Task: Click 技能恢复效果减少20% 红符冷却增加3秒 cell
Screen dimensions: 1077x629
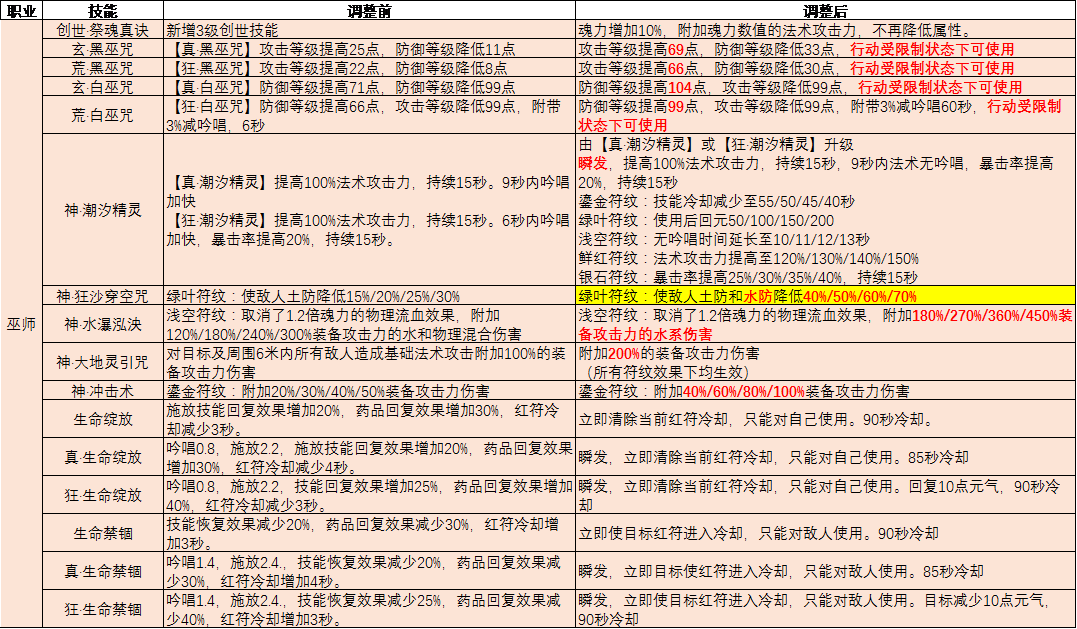Action: pos(370,533)
